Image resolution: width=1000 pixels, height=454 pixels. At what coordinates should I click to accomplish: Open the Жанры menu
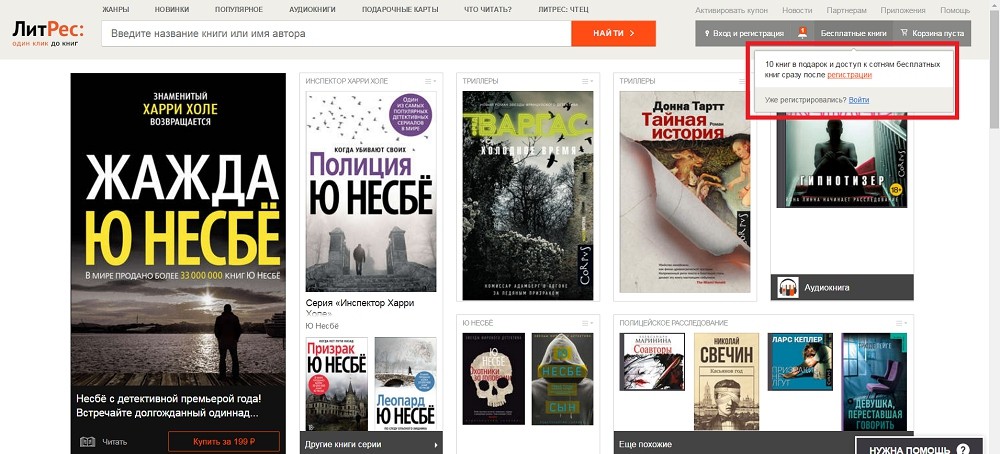coord(115,10)
